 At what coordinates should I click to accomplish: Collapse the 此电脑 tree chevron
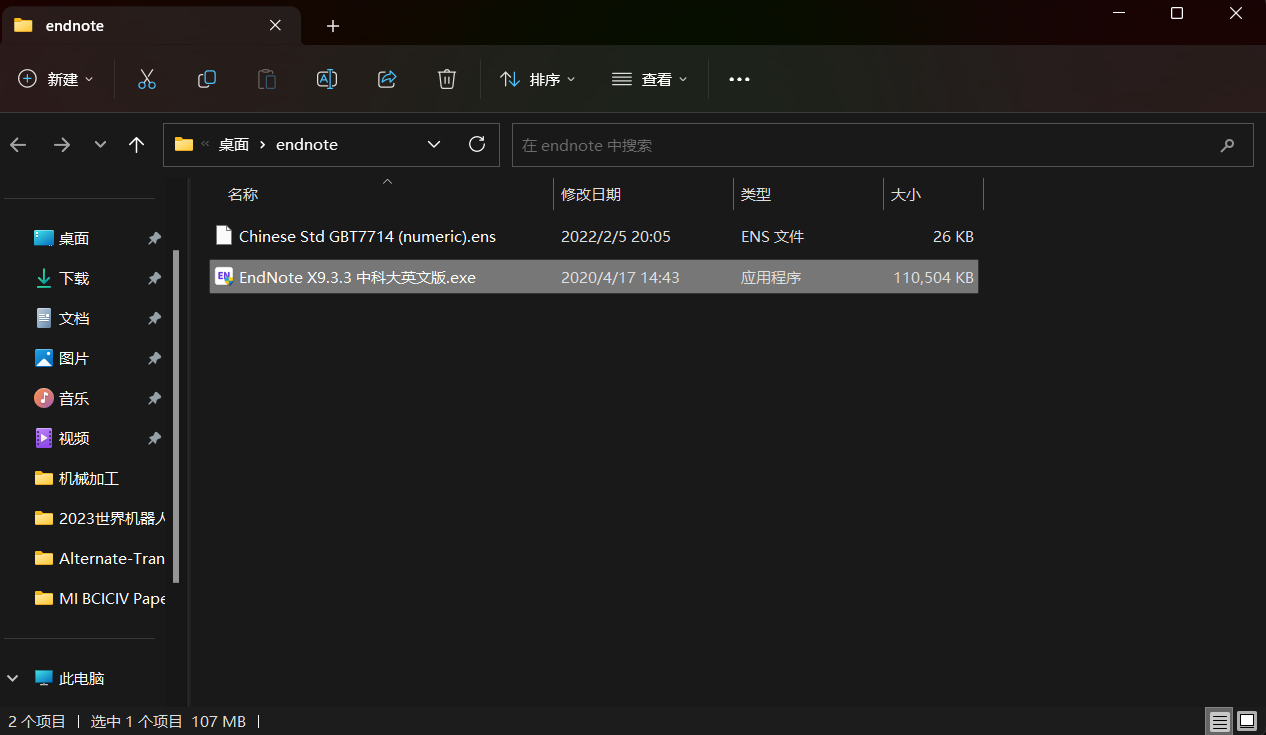click(x=13, y=678)
